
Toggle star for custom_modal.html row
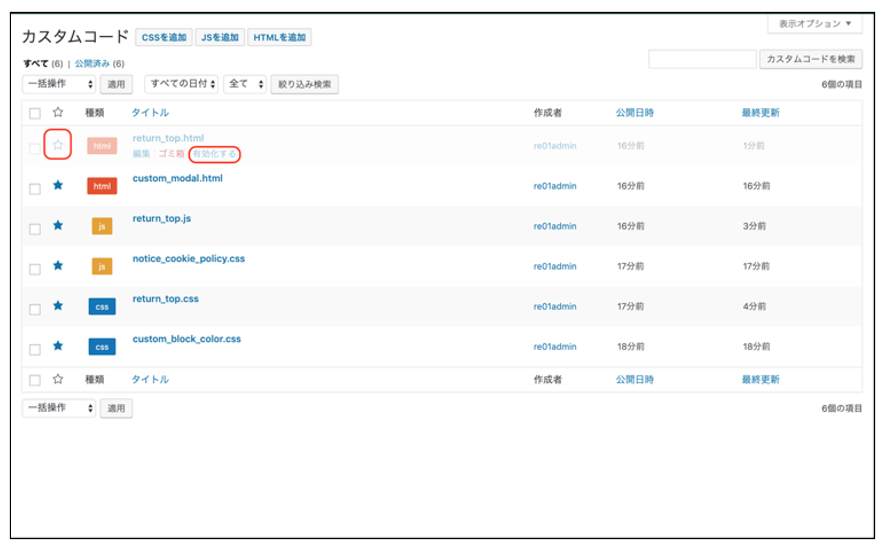58,185
